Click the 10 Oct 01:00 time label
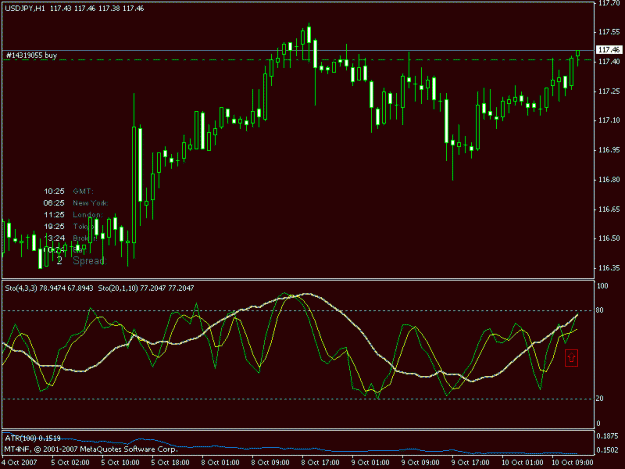The width and height of the screenshot is (625, 469). tap(522, 463)
